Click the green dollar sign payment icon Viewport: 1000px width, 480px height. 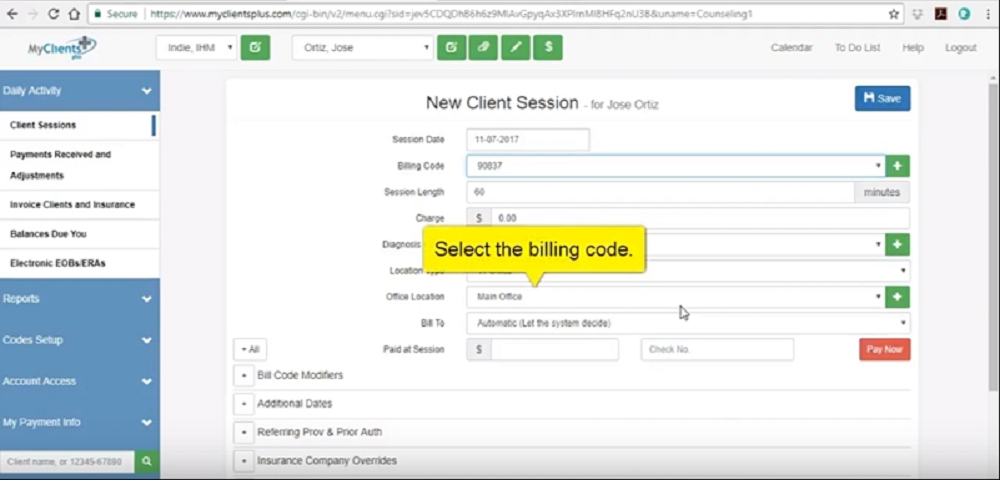pyautogui.click(x=547, y=47)
